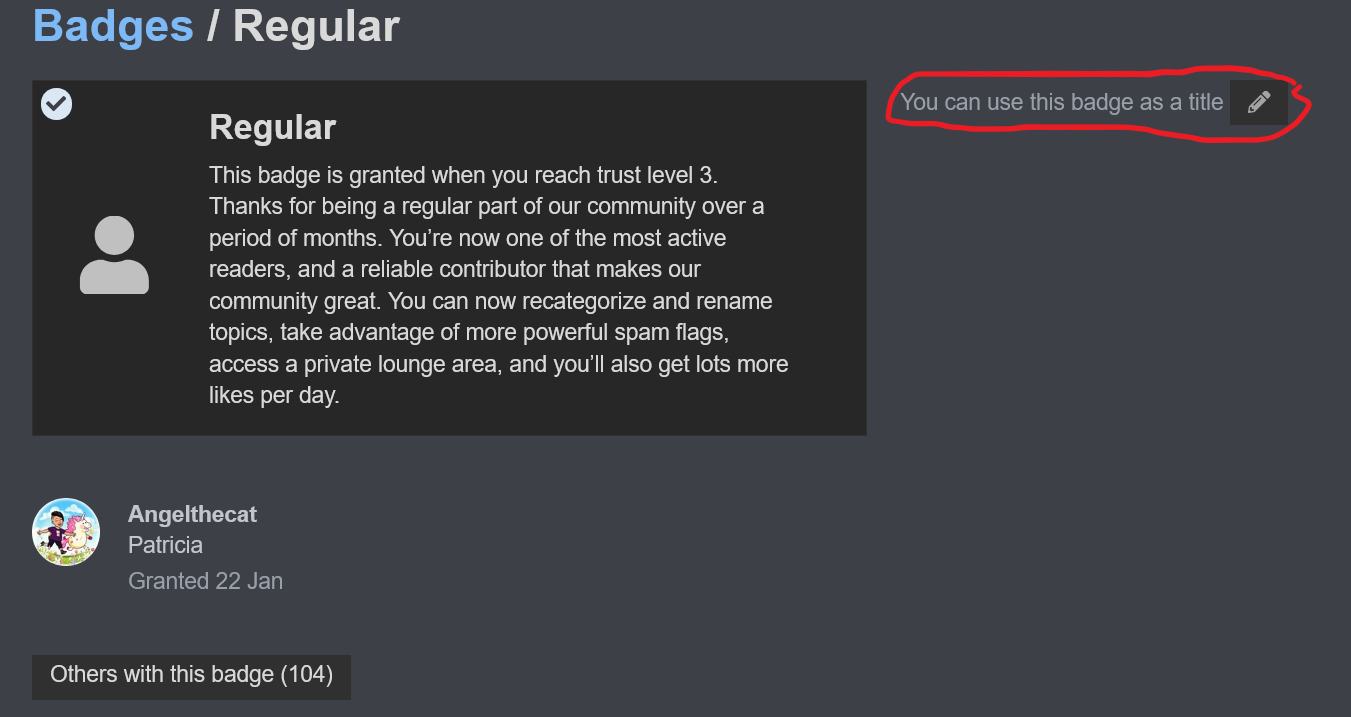The image size is (1351, 717).
Task: Select the Regular breadcrumb heading
Action: (x=316, y=26)
